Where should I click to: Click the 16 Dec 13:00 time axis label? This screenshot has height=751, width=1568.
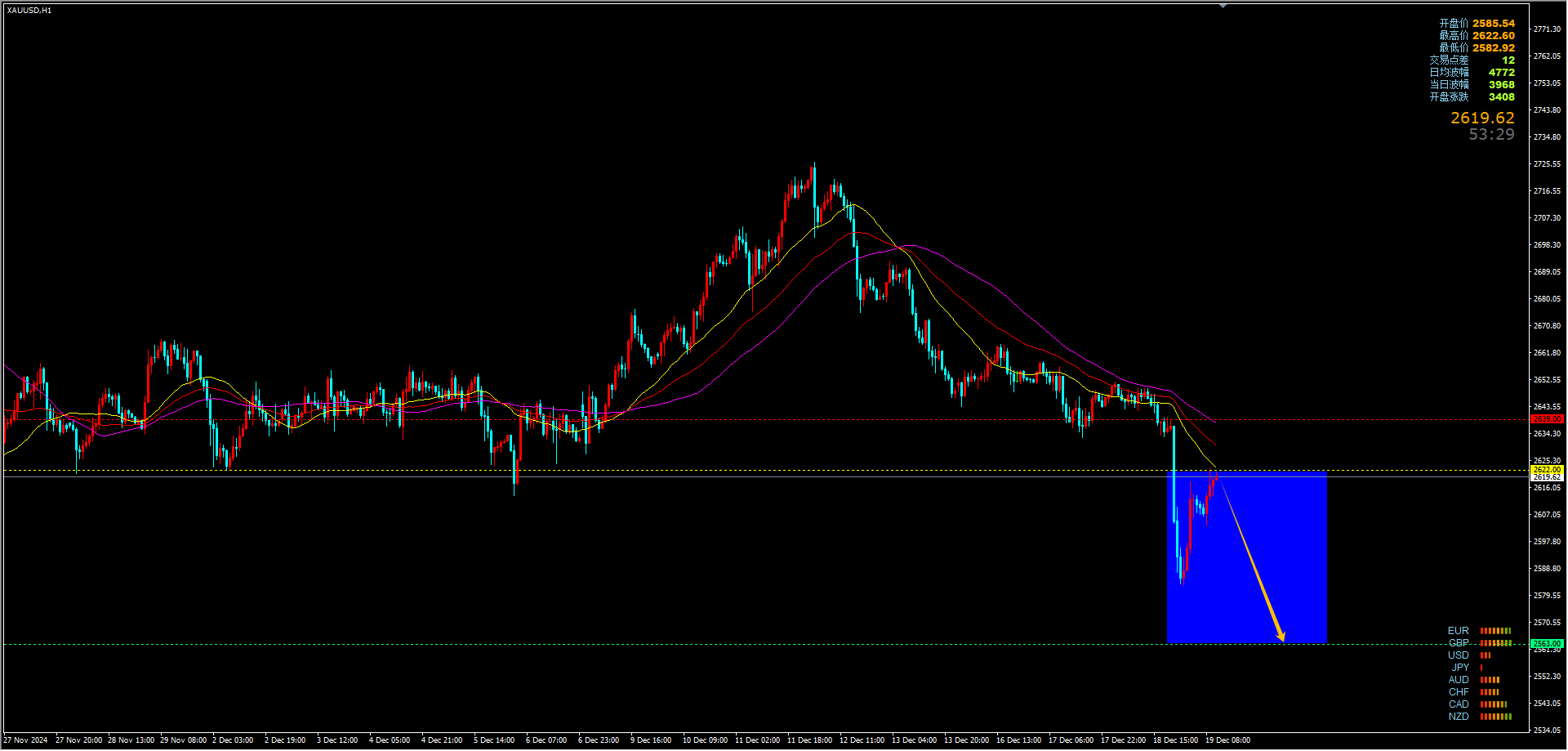pyautogui.click(x=1018, y=740)
